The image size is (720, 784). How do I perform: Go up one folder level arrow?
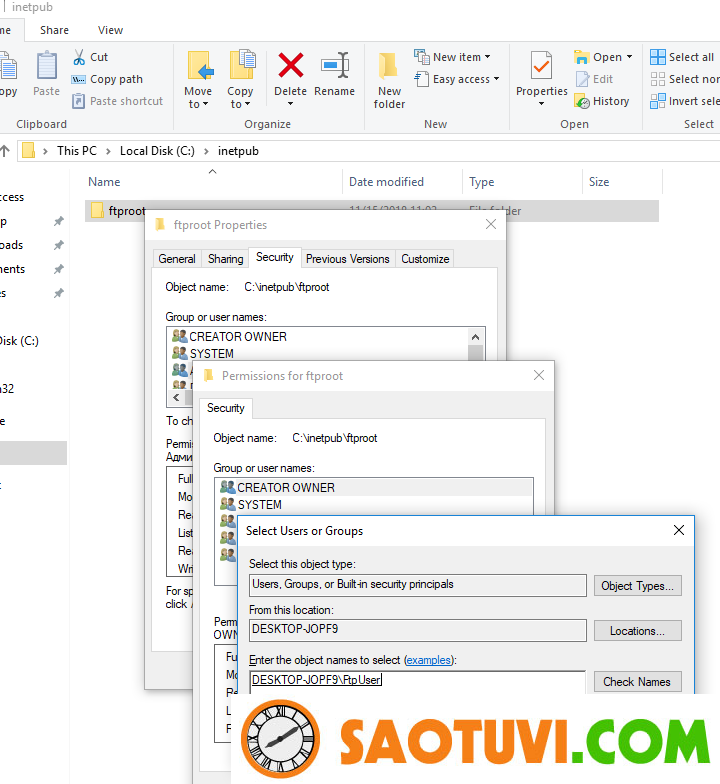(x=5, y=150)
